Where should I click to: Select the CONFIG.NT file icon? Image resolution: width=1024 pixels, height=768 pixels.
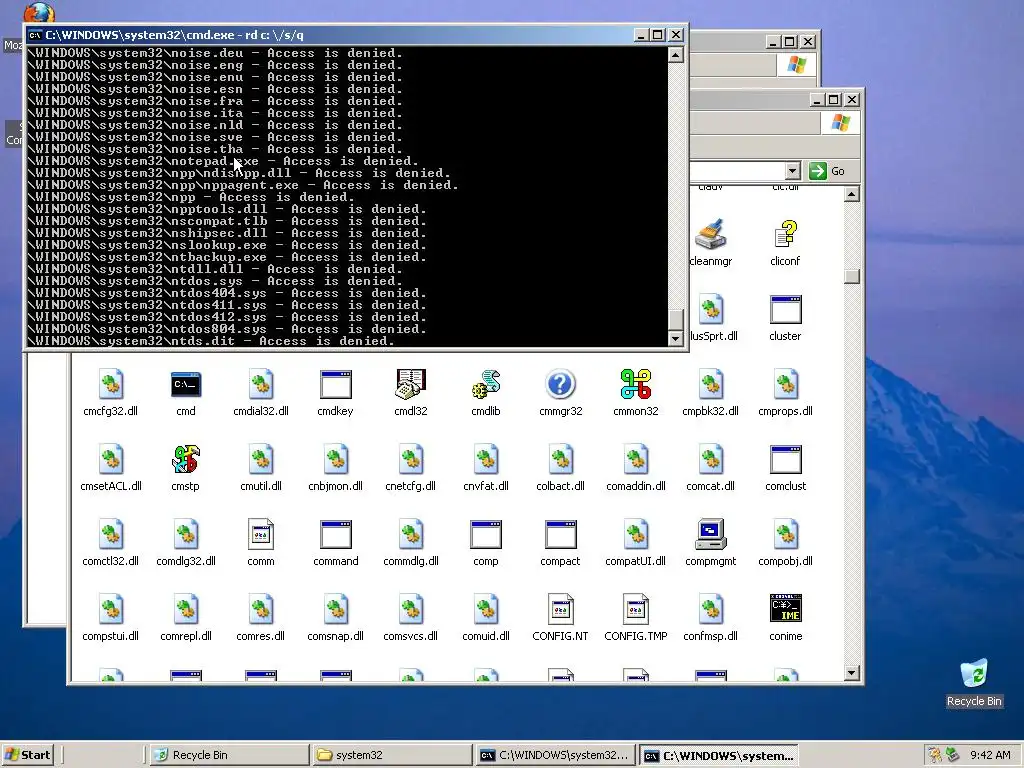[x=560, y=609]
